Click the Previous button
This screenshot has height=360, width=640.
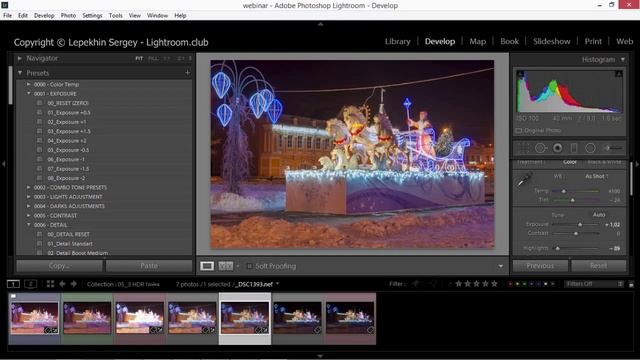click(x=540, y=266)
